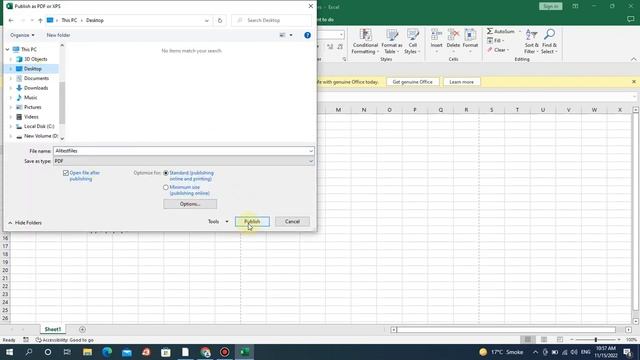
Task: Click the Windows Start button
Action: coord(9,352)
